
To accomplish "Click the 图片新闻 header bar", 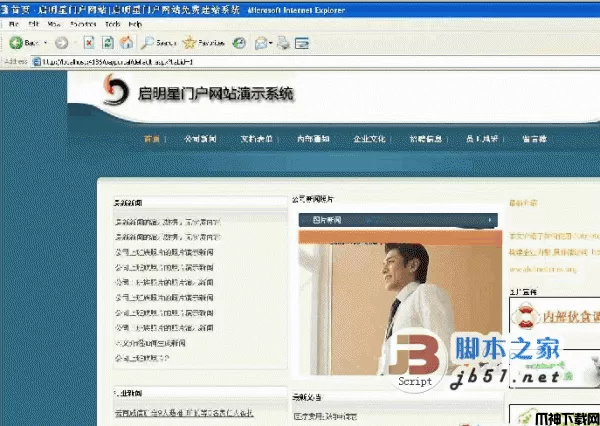I will [x=398, y=220].
